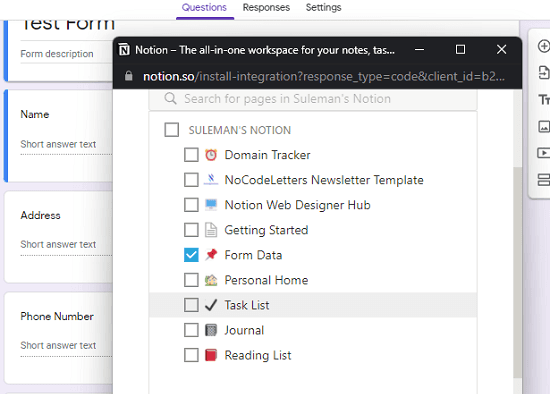Click the search magnifier icon

tap(170, 99)
